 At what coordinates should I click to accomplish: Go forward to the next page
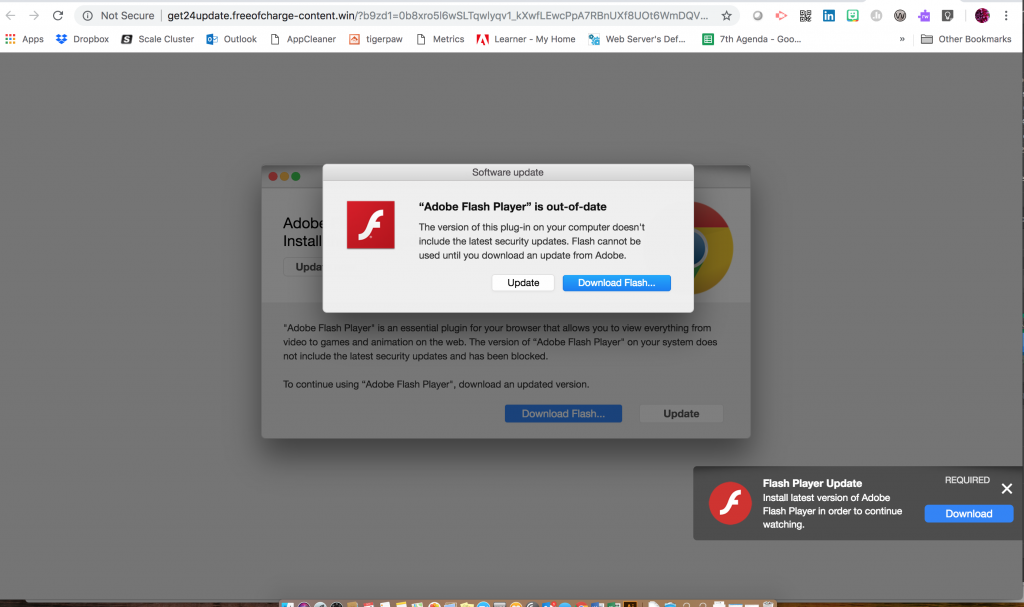pos(34,15)
